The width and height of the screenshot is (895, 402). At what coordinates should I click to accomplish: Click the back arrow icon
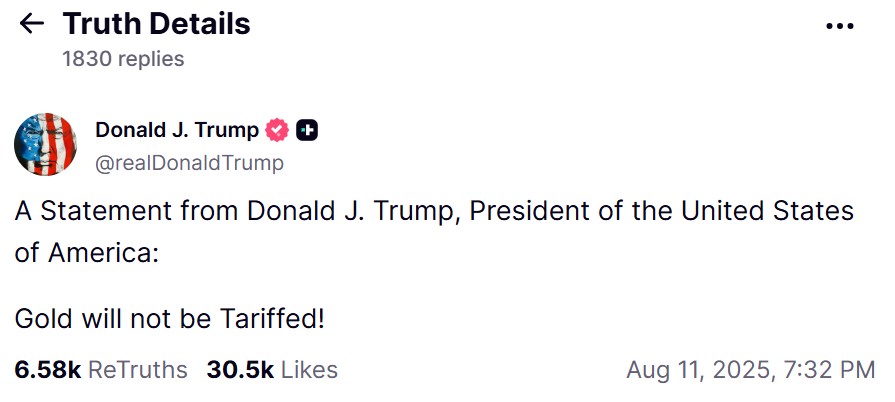pyautogui.click(x=32, y=24)
